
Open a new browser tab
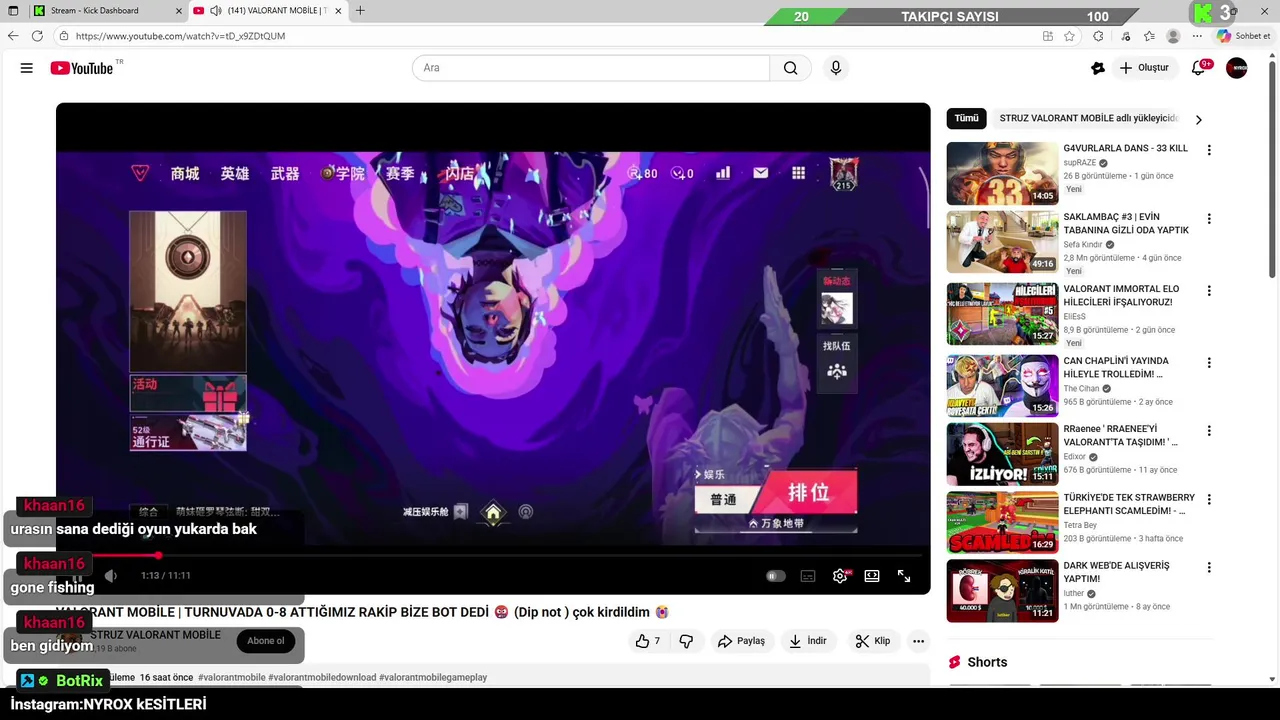tap(360, 11)
